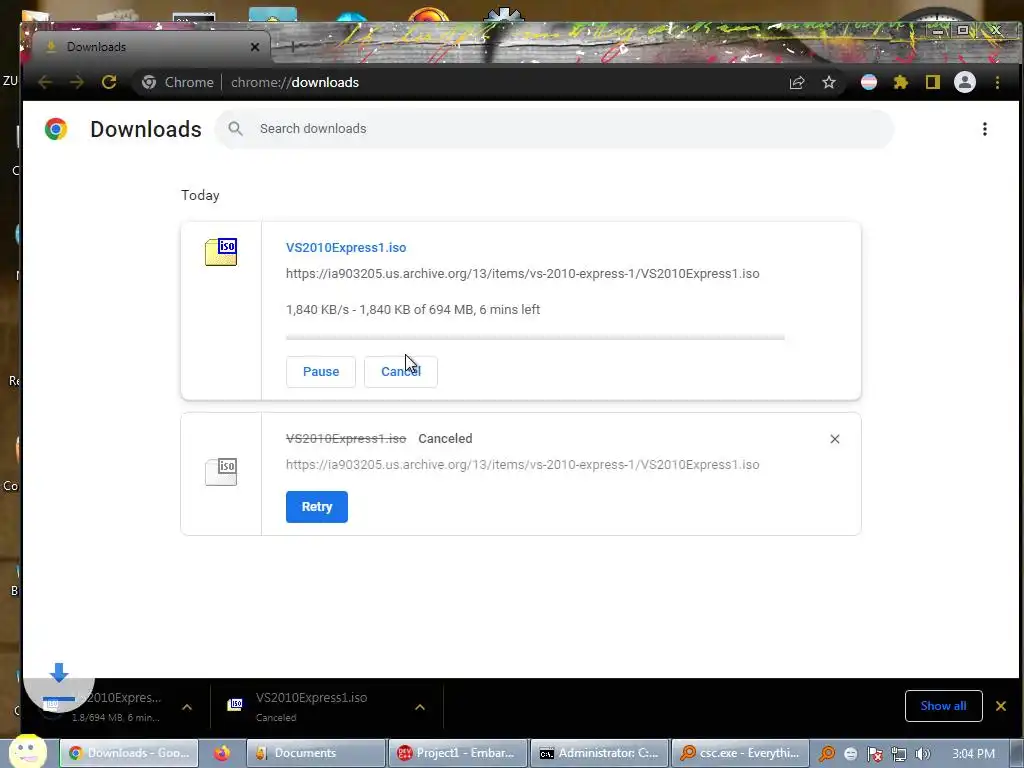Click the network tray icon
Viewport: 1024px width, 768px height.
[899, 754]
